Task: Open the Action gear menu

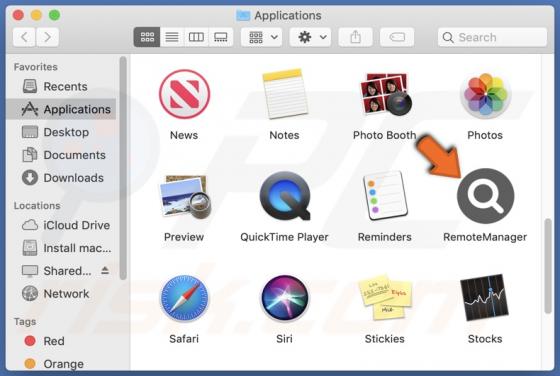Action: [x=310, y=37]
